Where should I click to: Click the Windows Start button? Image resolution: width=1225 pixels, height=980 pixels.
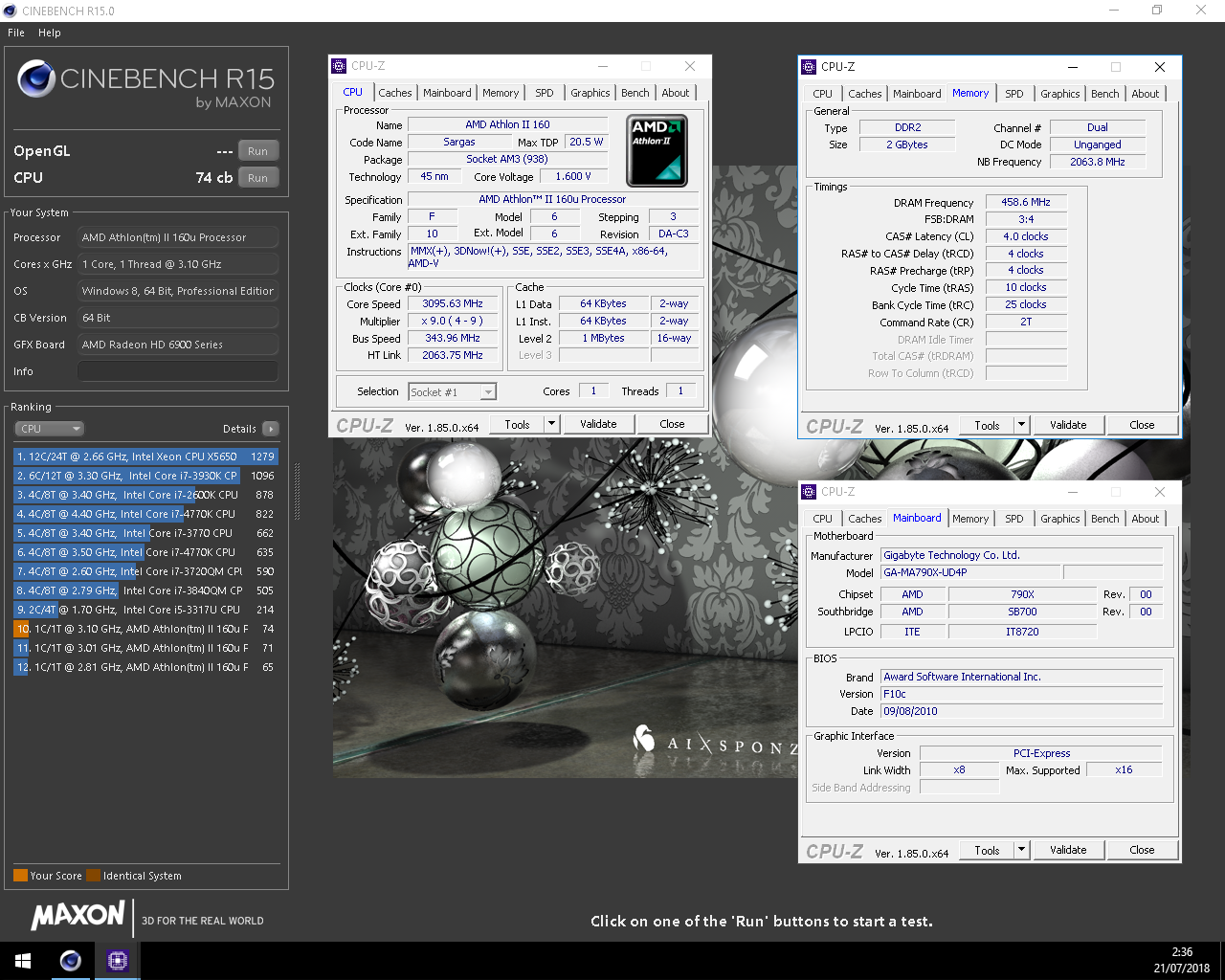click(x=23, y=961)
